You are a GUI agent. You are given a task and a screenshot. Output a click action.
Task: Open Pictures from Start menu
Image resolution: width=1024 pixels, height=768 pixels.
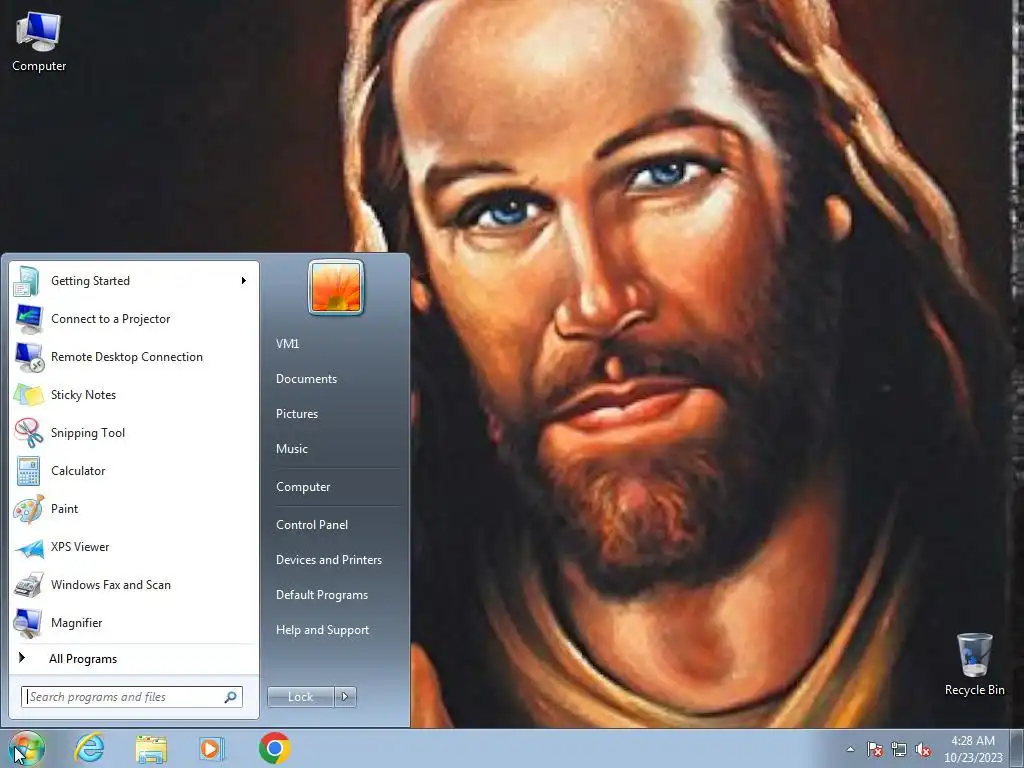[x=296, y=414]
